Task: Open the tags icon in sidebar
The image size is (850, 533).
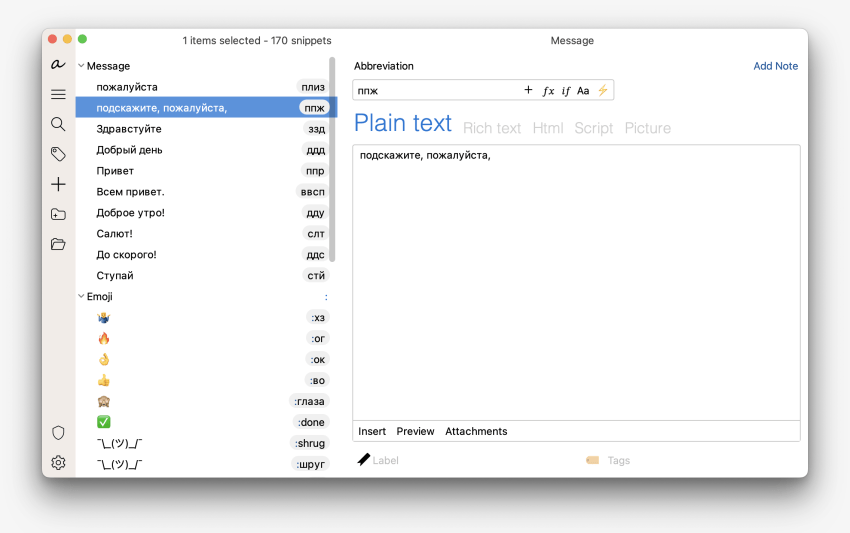Action: click(x=58, y=154)
